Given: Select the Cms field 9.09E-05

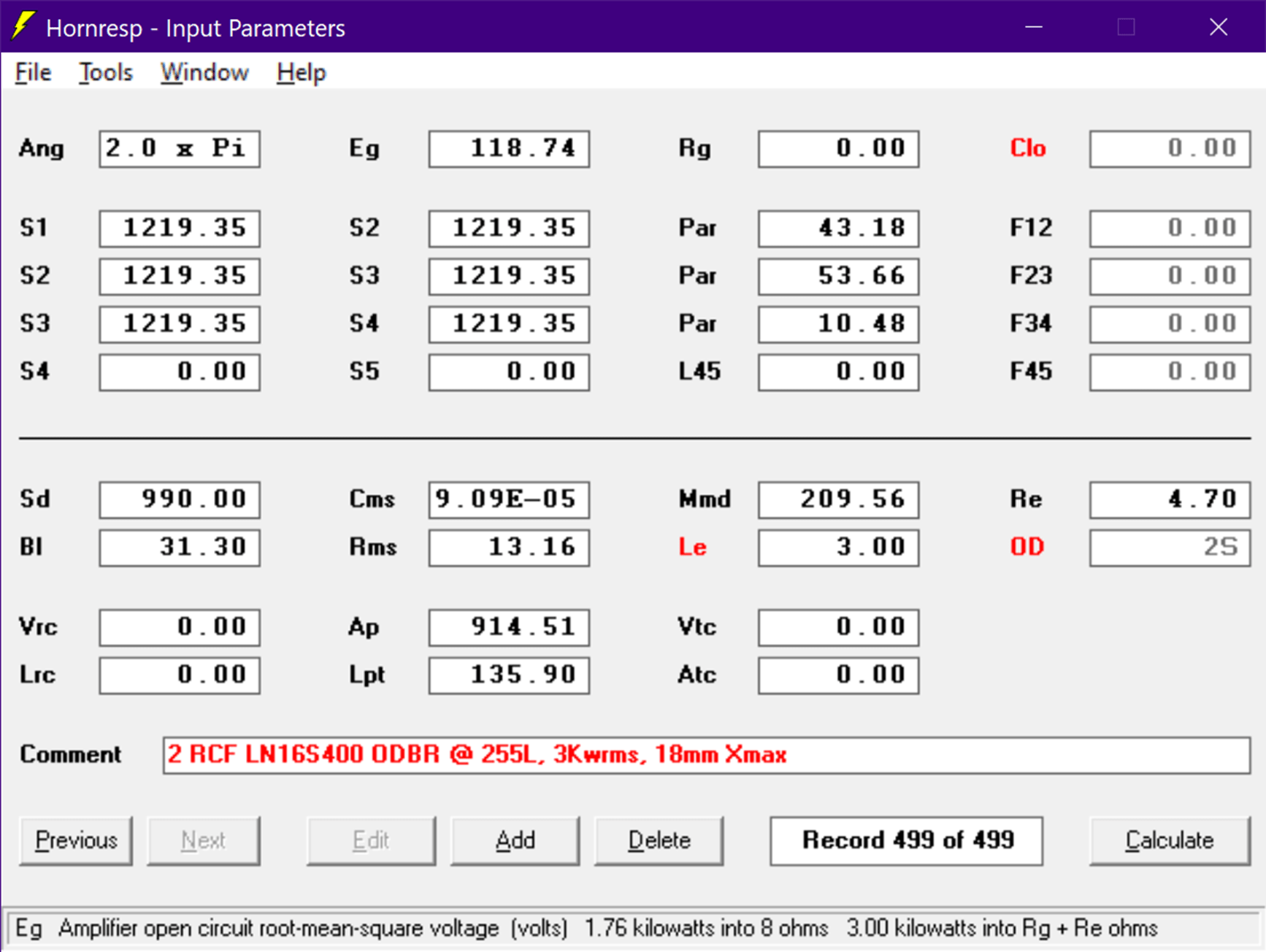Looking at the screenshot, I should coord(509,500).
